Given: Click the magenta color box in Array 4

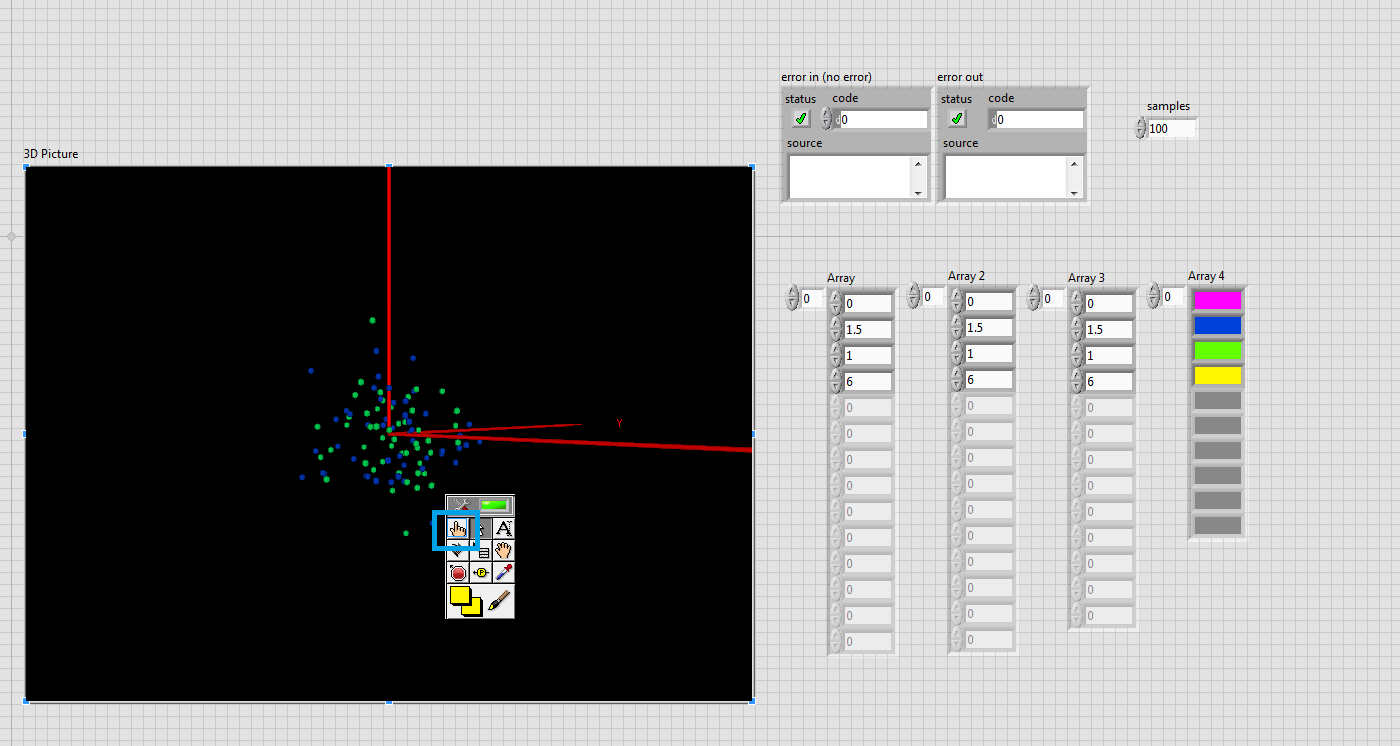Looking at the screenshot, I should [1217, 300].
